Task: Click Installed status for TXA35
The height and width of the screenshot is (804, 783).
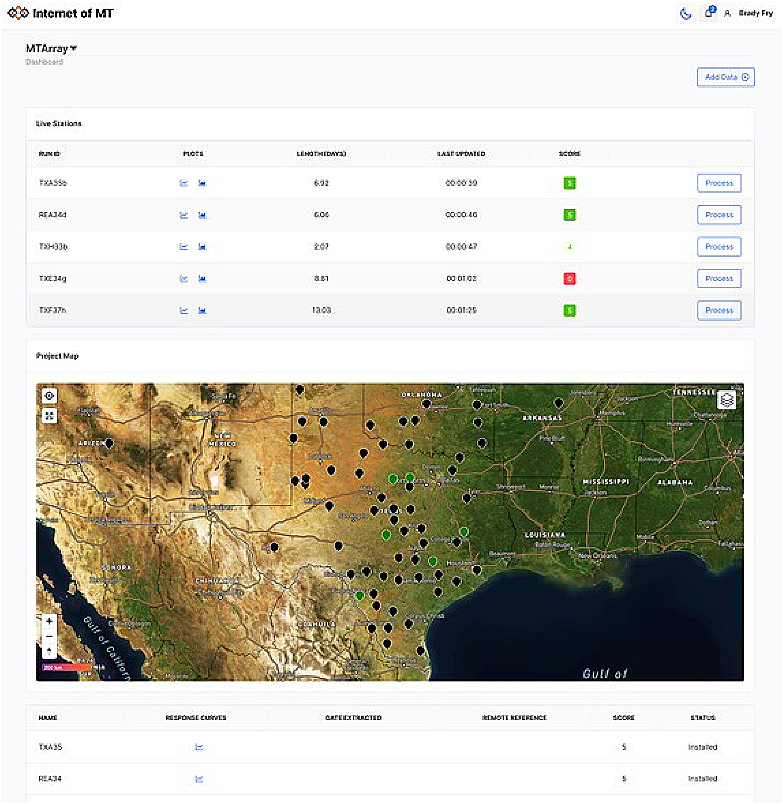Action: (702, 747)
